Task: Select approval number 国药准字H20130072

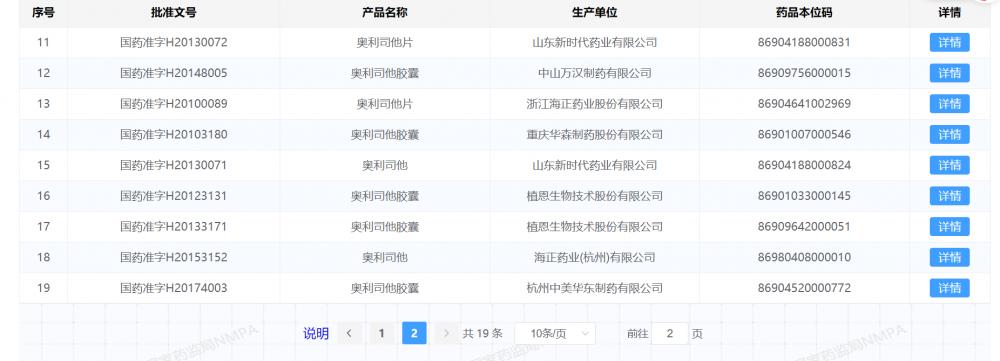Action: (173, 43)
